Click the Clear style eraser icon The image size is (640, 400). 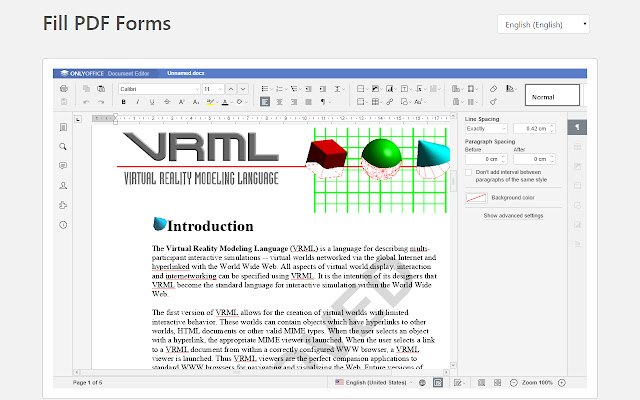493,89
